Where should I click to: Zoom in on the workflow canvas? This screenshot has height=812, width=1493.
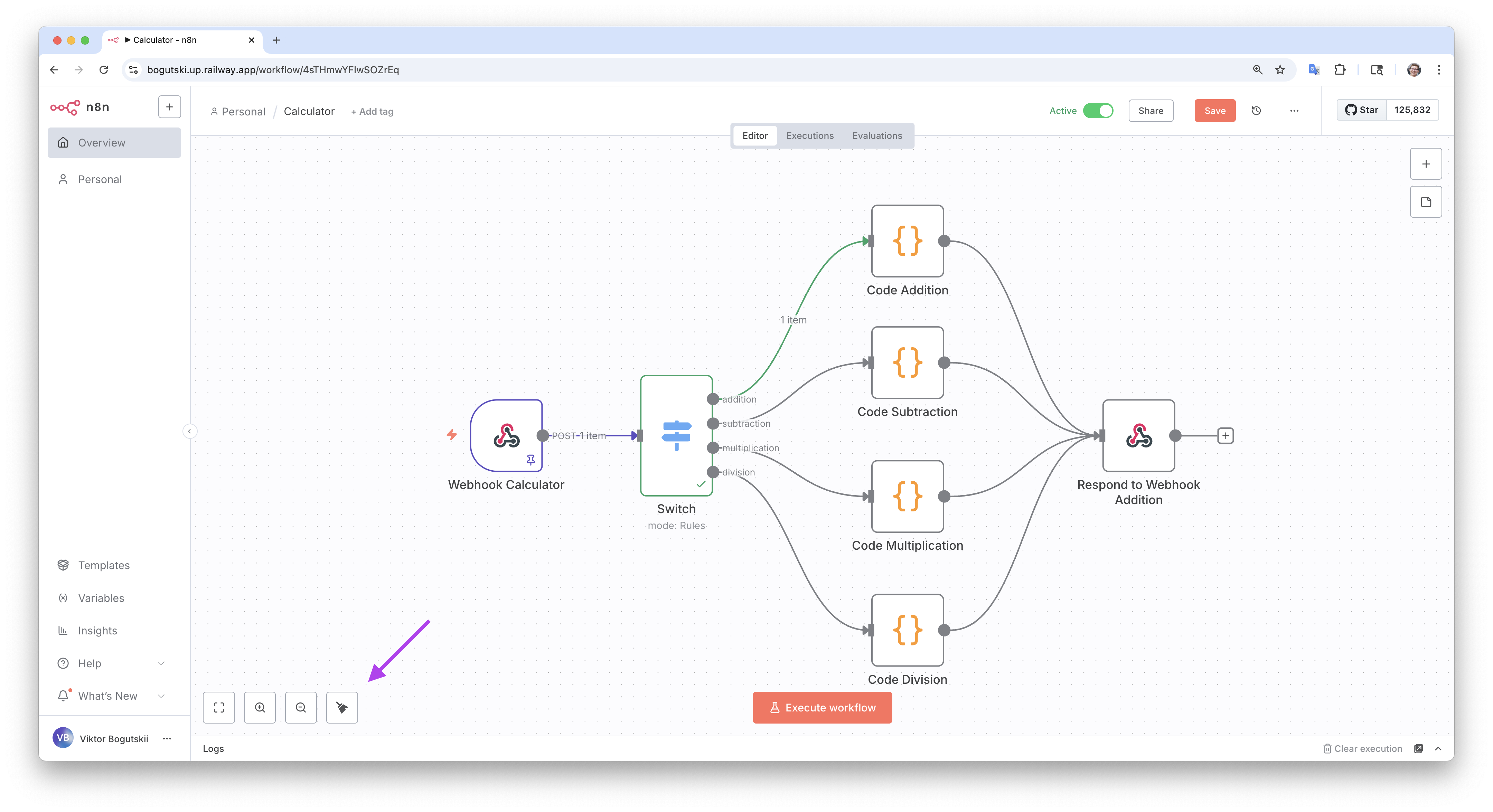[x=260, y=707]
